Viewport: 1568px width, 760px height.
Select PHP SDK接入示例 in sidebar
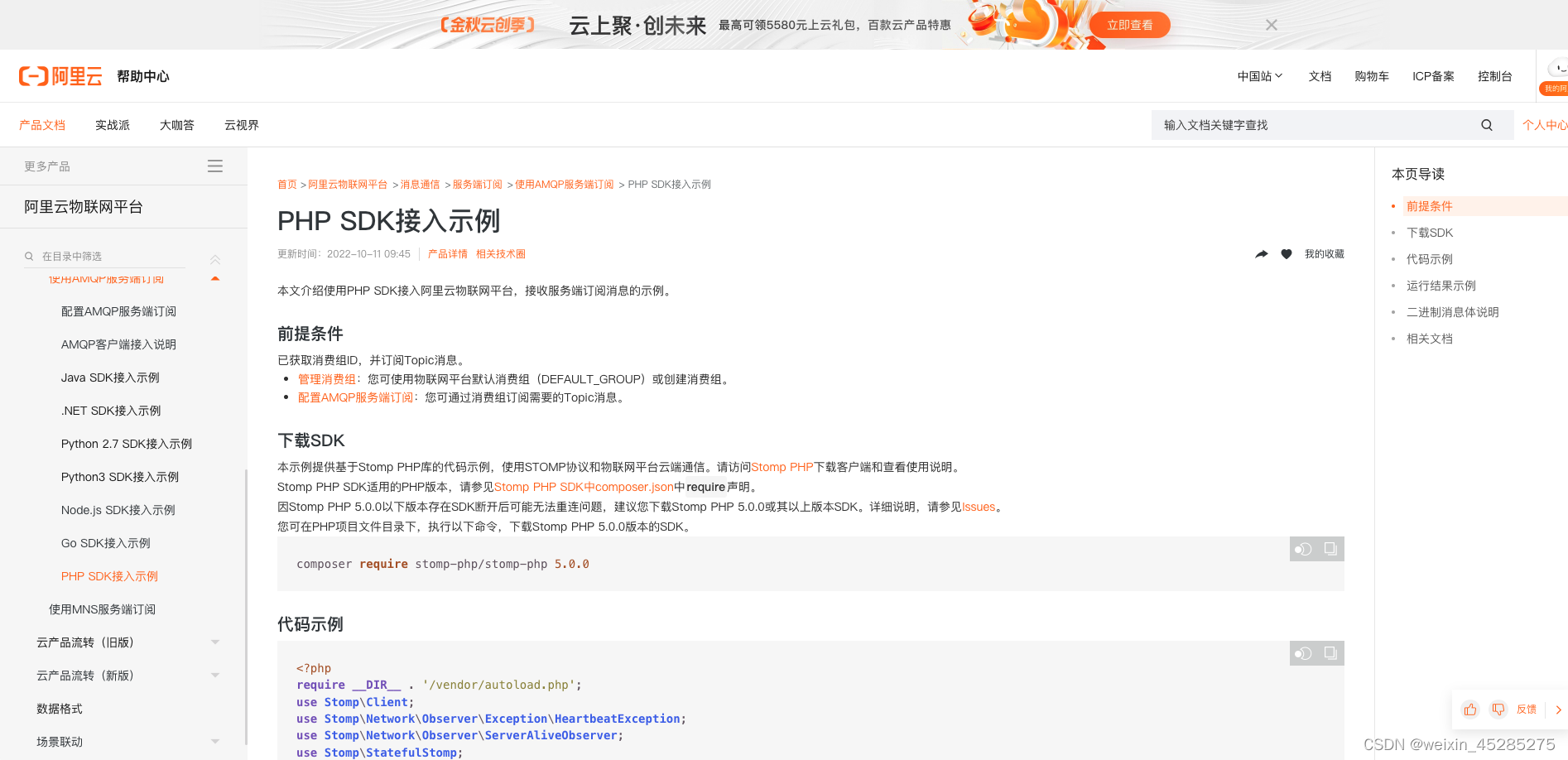(x=109, y=576)
